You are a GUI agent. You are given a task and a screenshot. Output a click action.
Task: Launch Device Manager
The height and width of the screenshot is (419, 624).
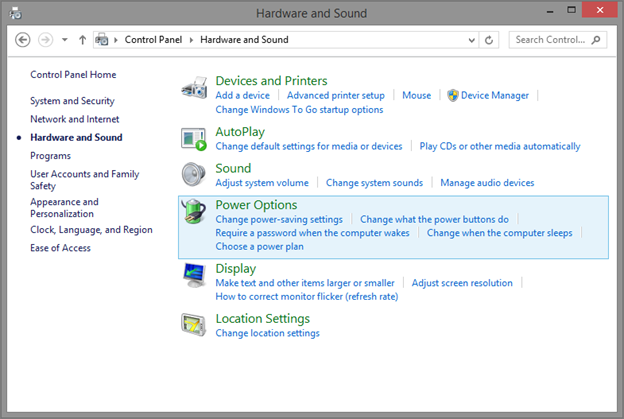[x=495, y=95]
